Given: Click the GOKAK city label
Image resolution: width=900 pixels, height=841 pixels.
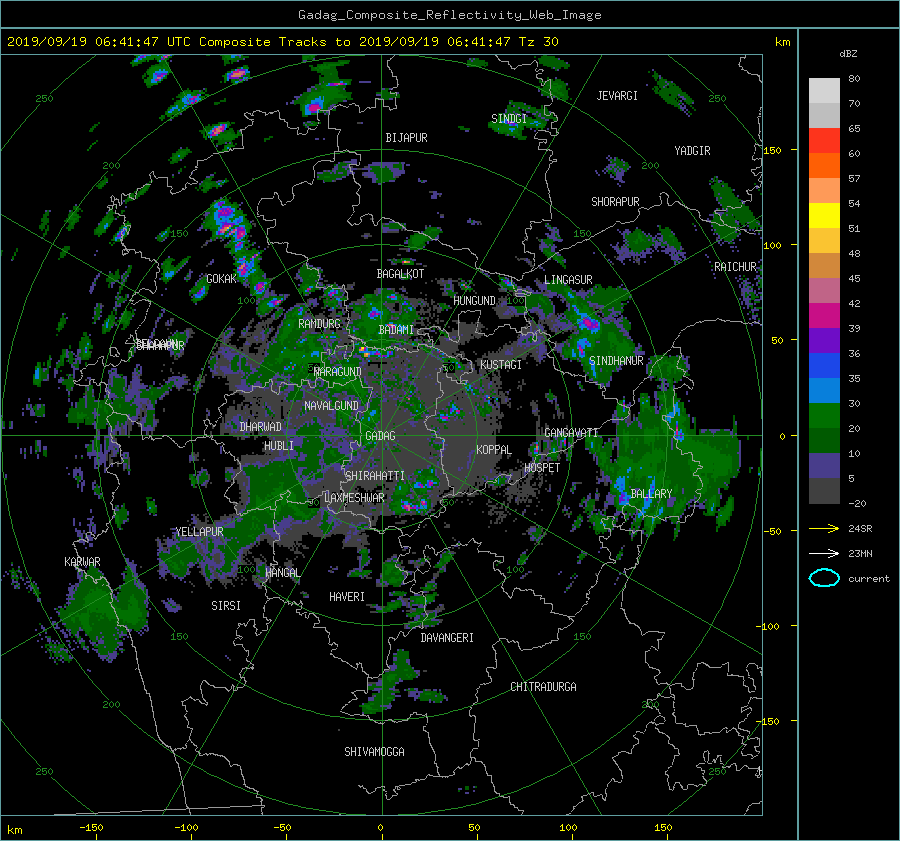Looking at the screenshot, I should click(221, 278).
